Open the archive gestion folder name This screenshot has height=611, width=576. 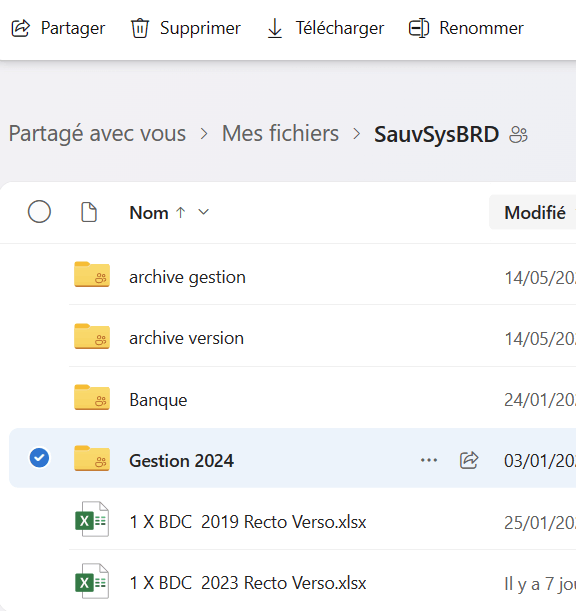tap(187, 277)
